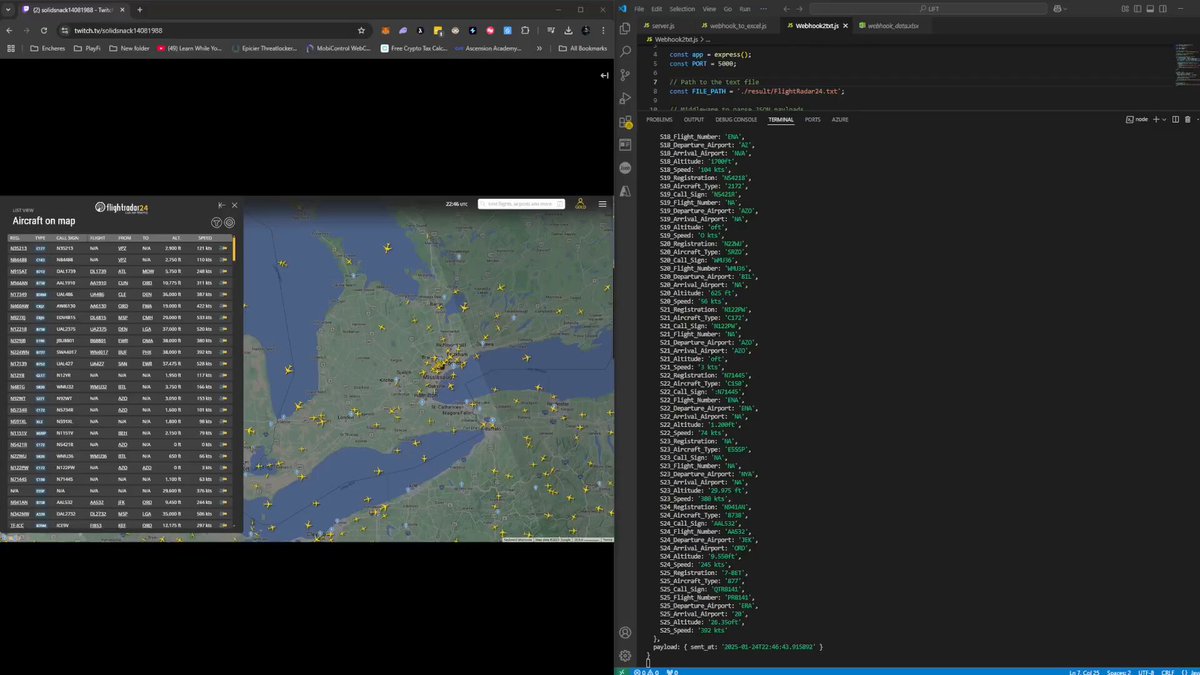Open the new terminal launch profile dropdown
Image resolution: width=1200 pixels, height=675 pixels.
tap(1165, 119)
